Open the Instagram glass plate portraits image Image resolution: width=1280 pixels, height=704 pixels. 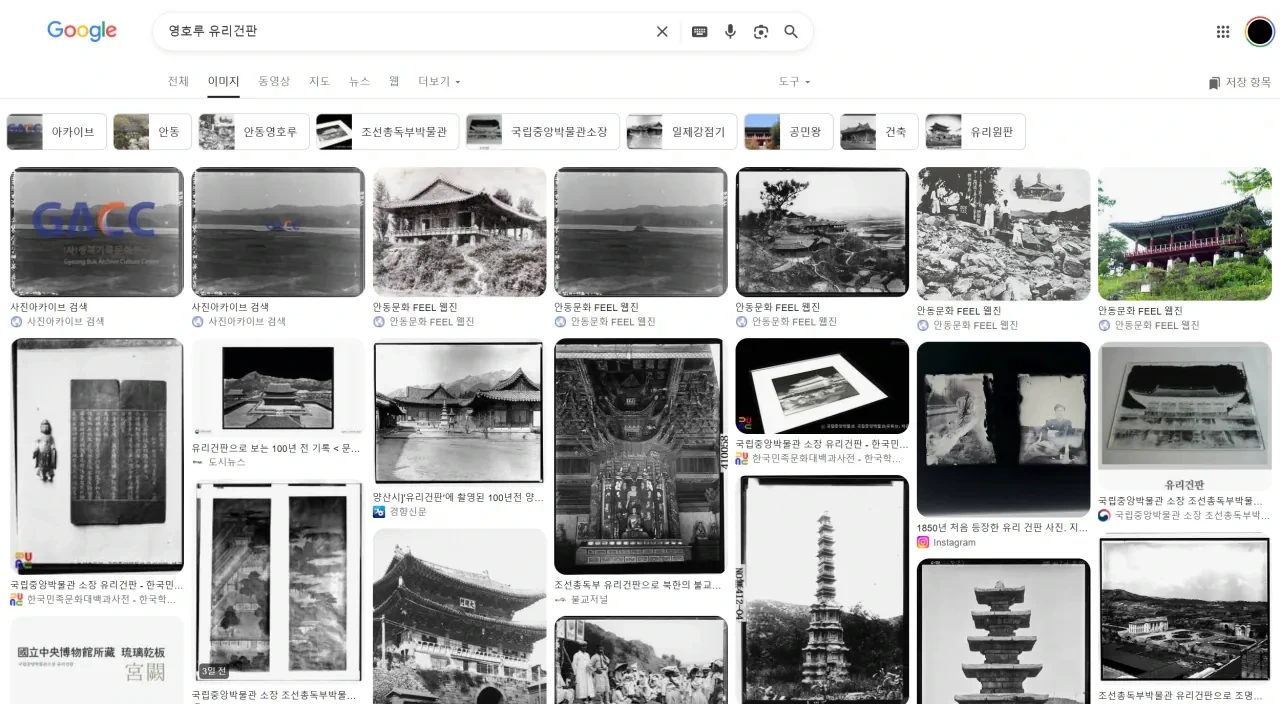pos(1003,429)
